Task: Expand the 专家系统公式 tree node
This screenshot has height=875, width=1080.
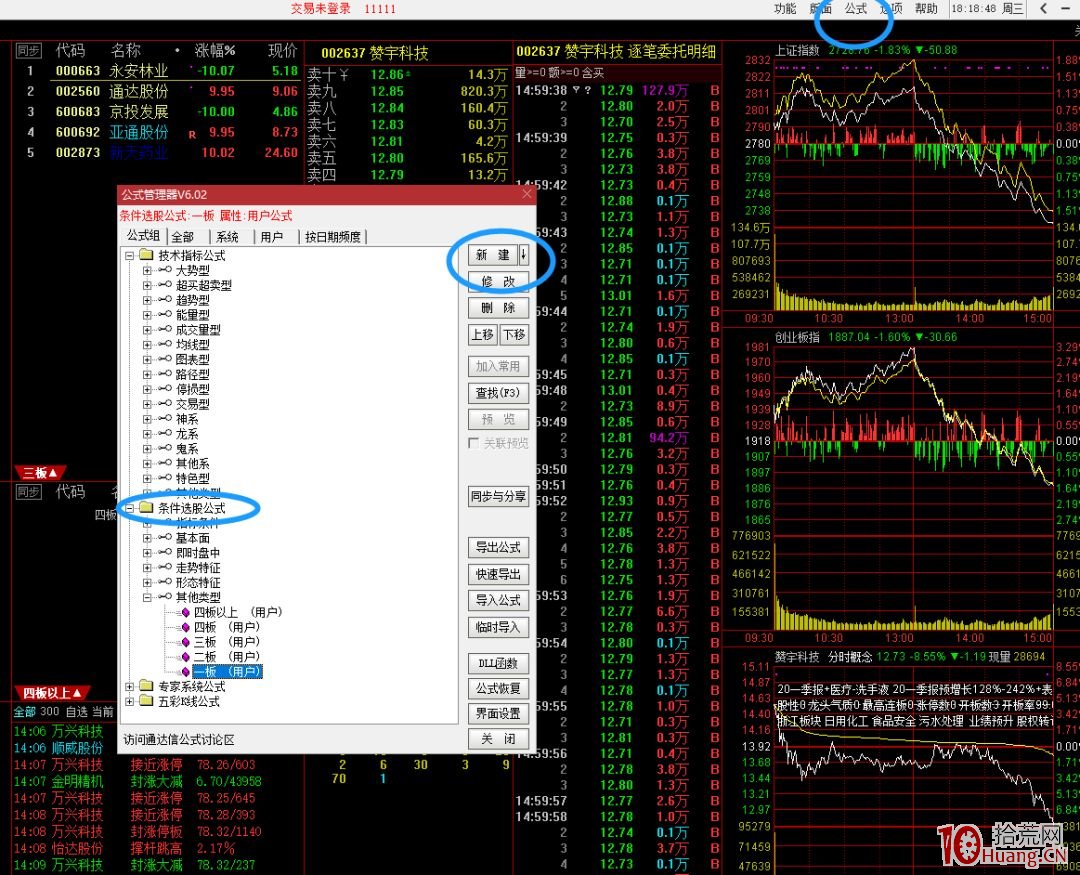Action: (129, 687)
